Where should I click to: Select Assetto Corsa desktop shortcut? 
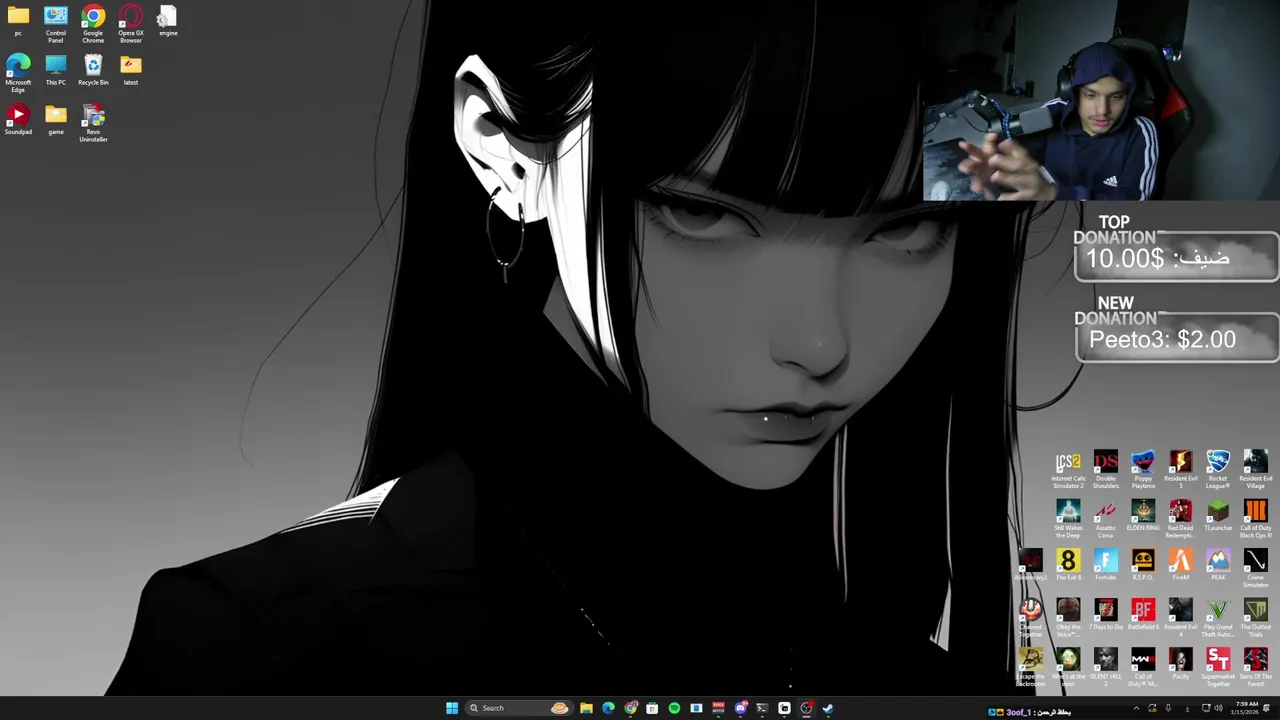1105,520
